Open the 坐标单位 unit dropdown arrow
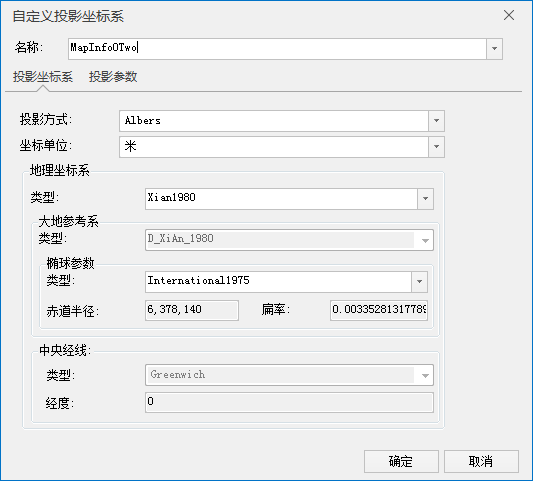533x481 pixels. coord(436,147)
